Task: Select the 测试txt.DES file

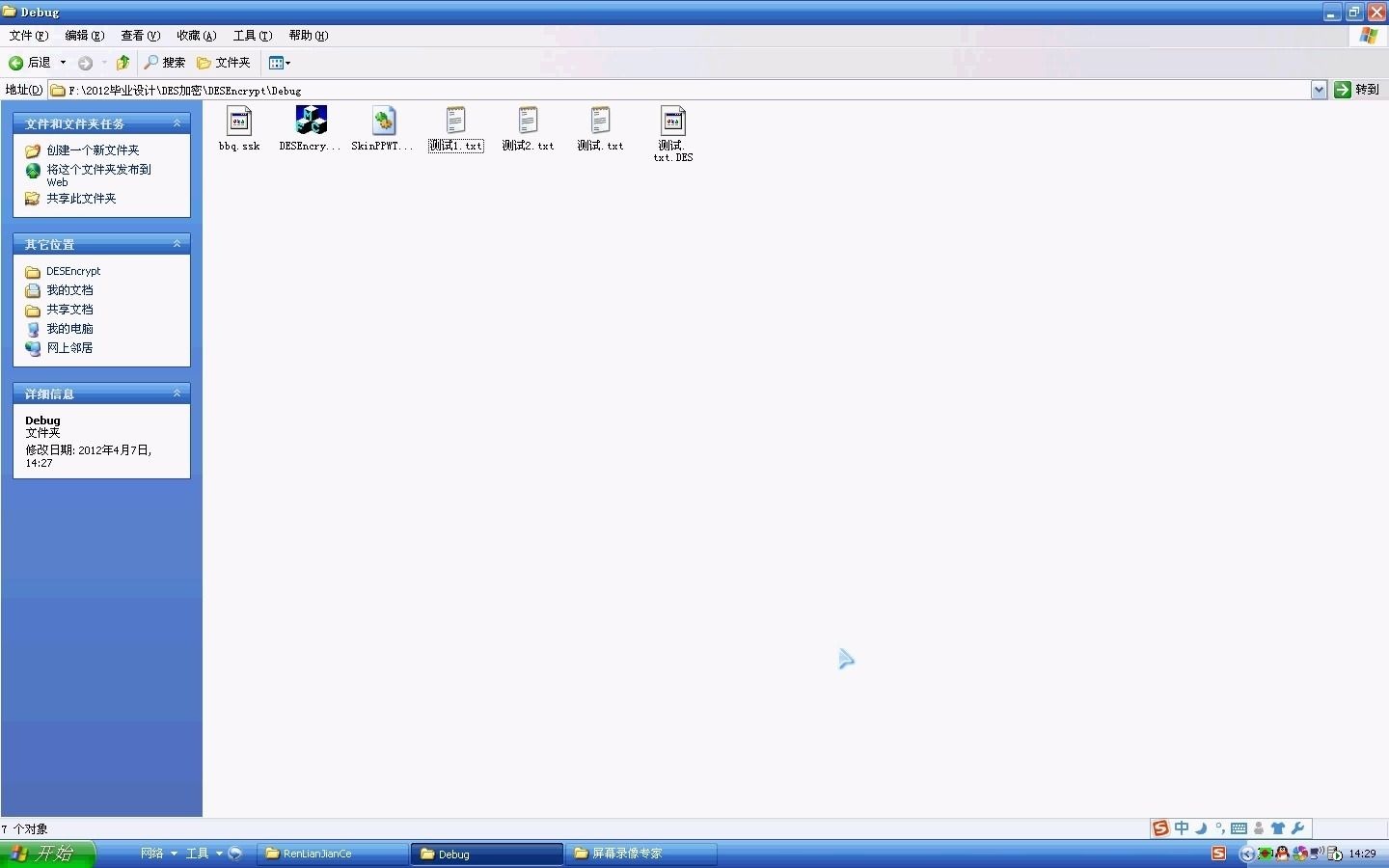Action: 672,134
